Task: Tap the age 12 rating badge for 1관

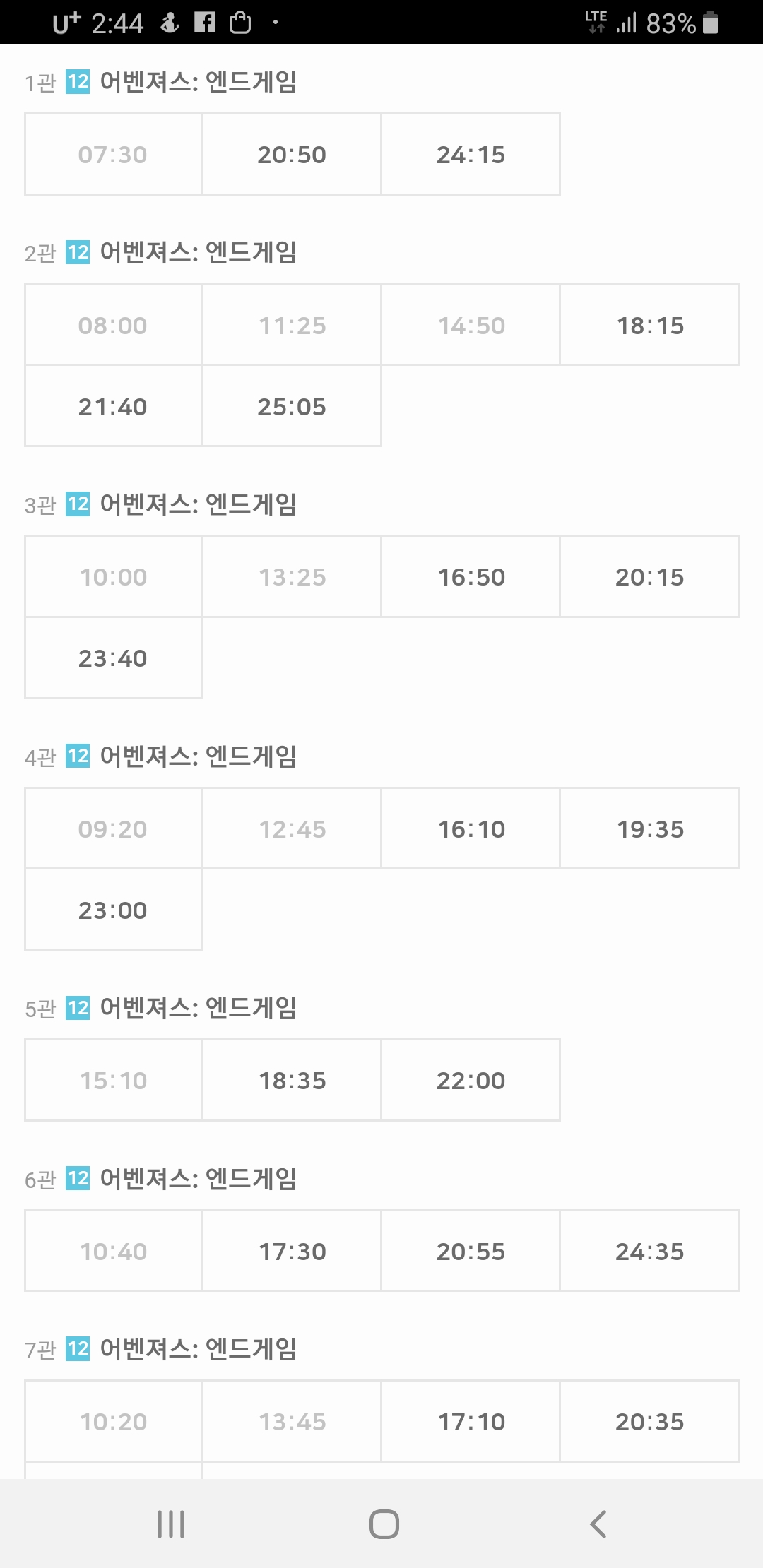Action: (78, 82)
